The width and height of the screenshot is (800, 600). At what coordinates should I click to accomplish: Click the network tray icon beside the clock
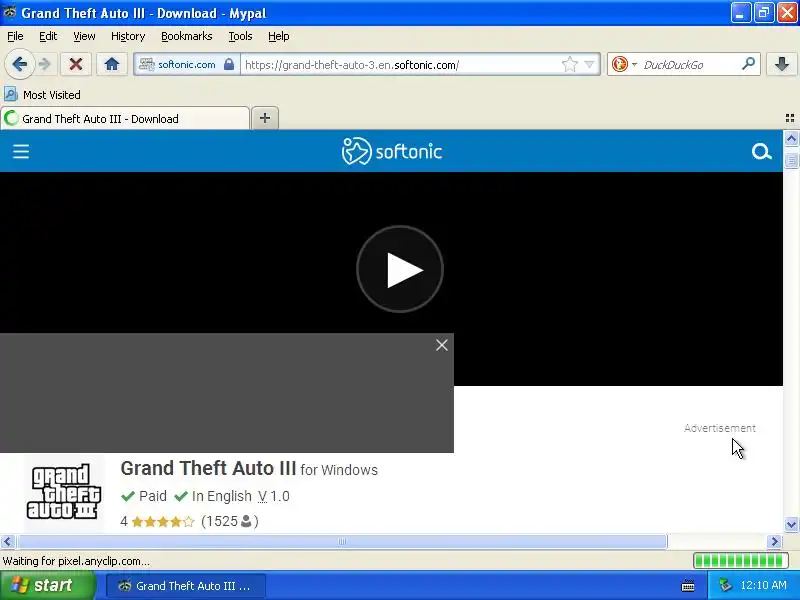point(725,585)
